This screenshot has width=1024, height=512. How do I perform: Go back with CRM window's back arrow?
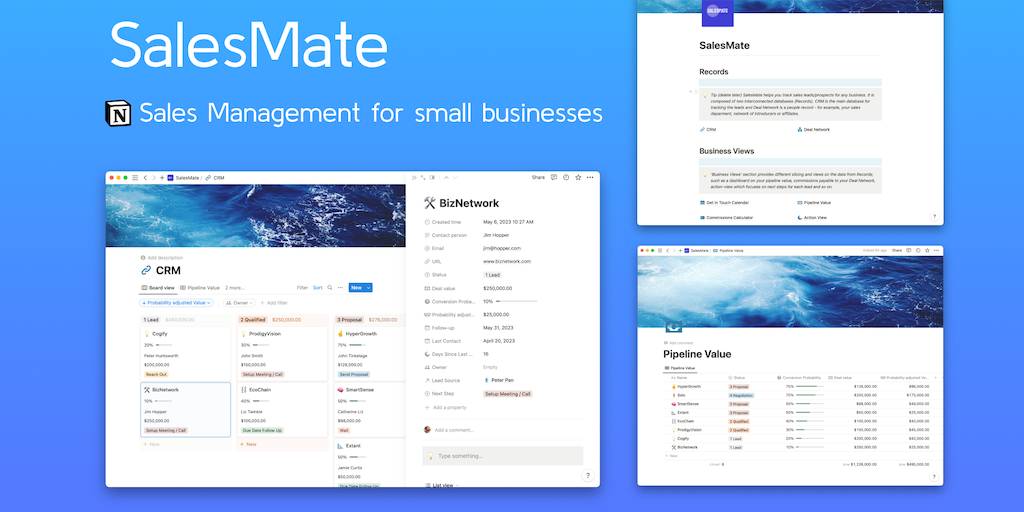coord(145,178)
